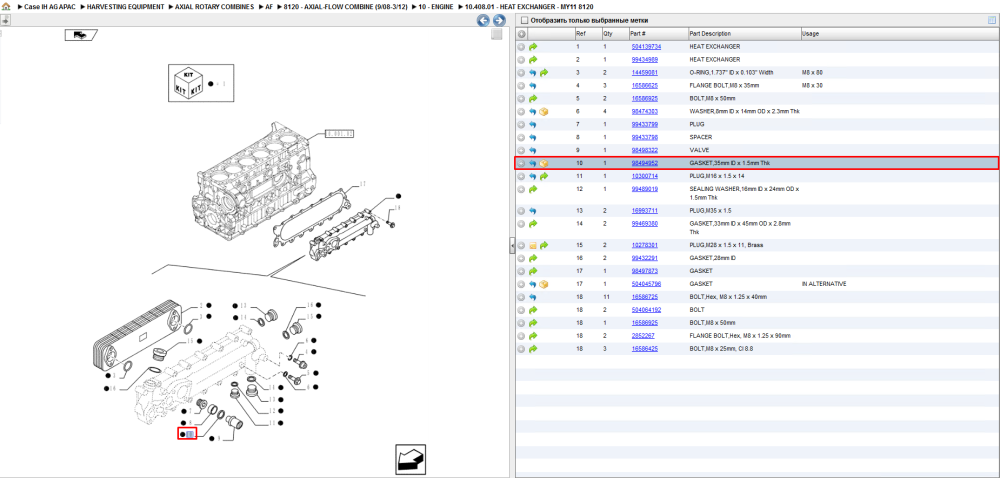Click green arrow in HEAT EXCHANGER 99434989 row
This screenshot has width=1000, height=478.
[533, 59]
